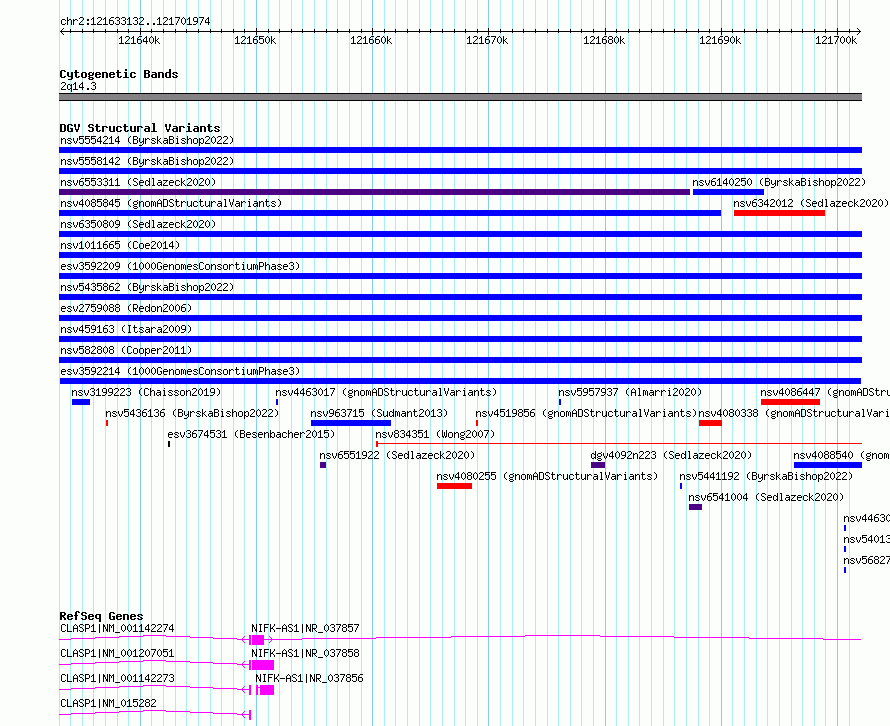Click the red nsv4086447 variant bar

tap(790, 402)
